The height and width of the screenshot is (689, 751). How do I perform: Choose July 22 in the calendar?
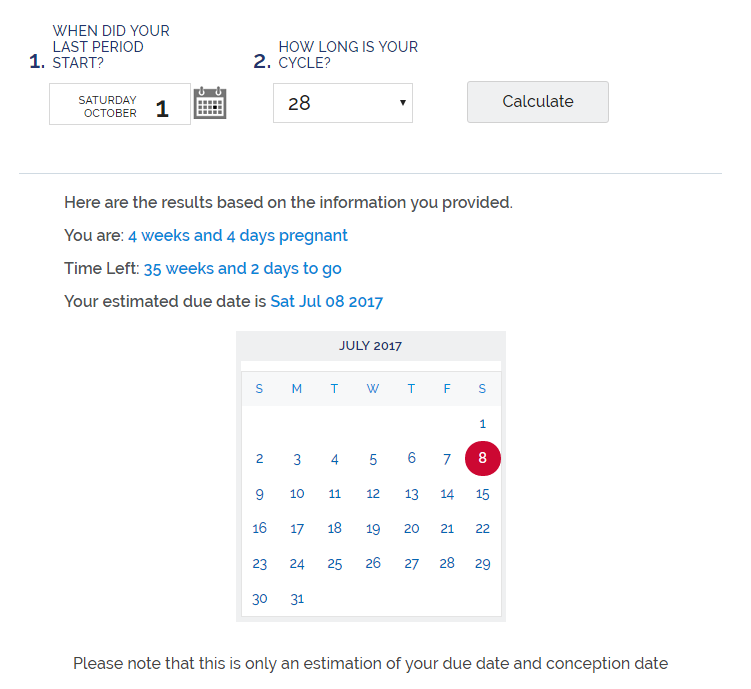[483, 529]
